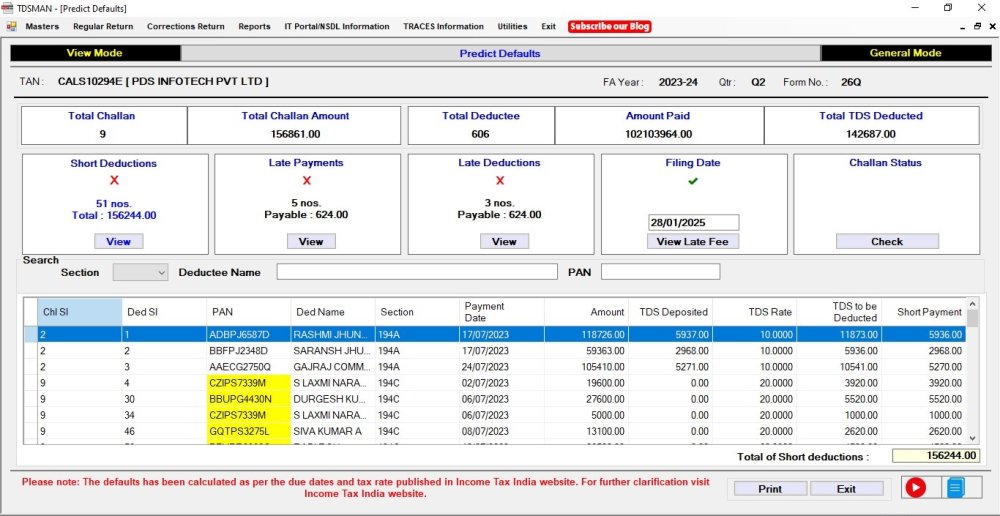Click the Subscribe our Blog link
The height and width of the screenshot is (516, 1000).
tap(609, 27)
